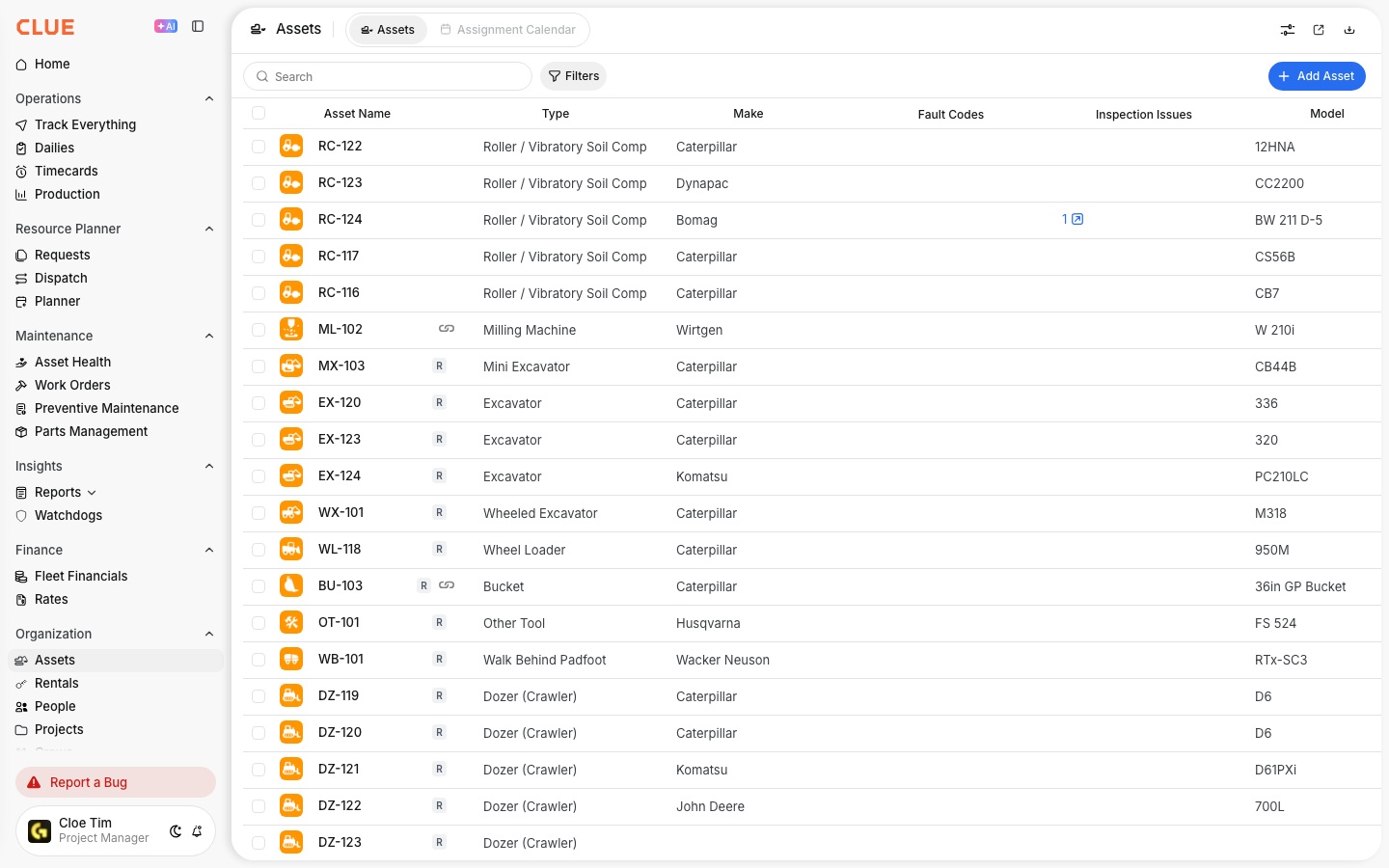Select the DZ-122 row checkbox

click(x=259, y=806)
